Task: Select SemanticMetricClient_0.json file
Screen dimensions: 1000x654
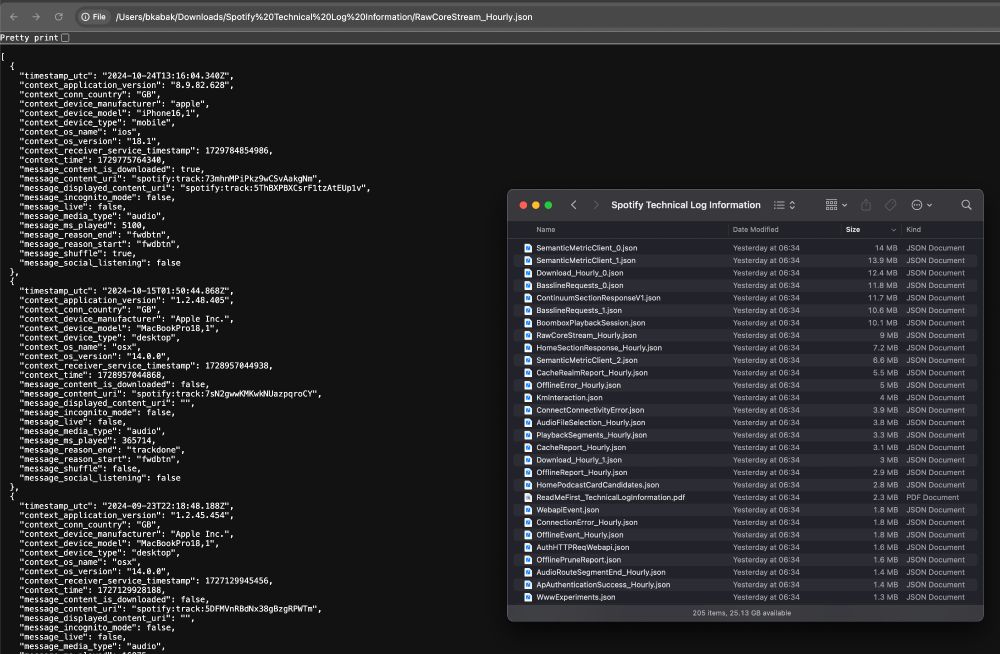Action: click(x=586, y=248)
